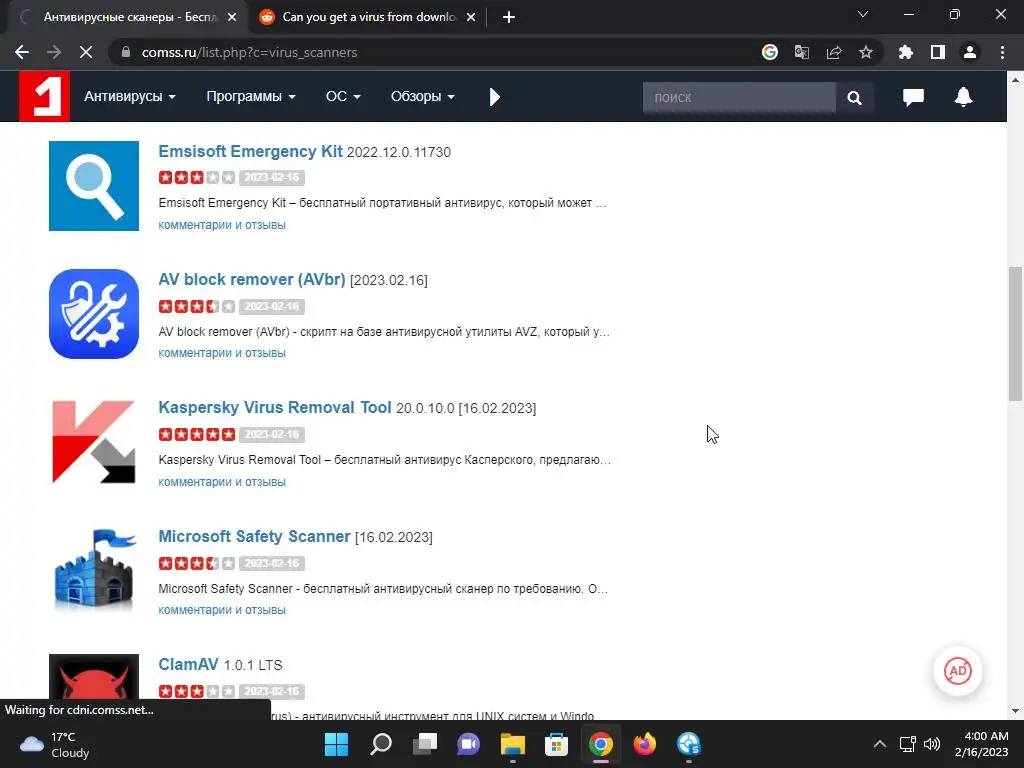
Task: Switch to the Reddit virus question tab
Action: (368, 17)
